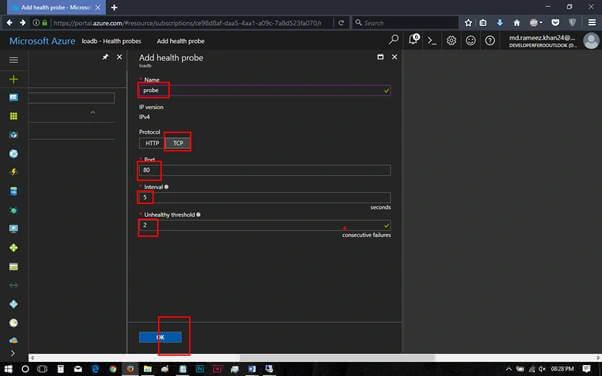Click the Unhealthy threshold input field

point(265,225)
